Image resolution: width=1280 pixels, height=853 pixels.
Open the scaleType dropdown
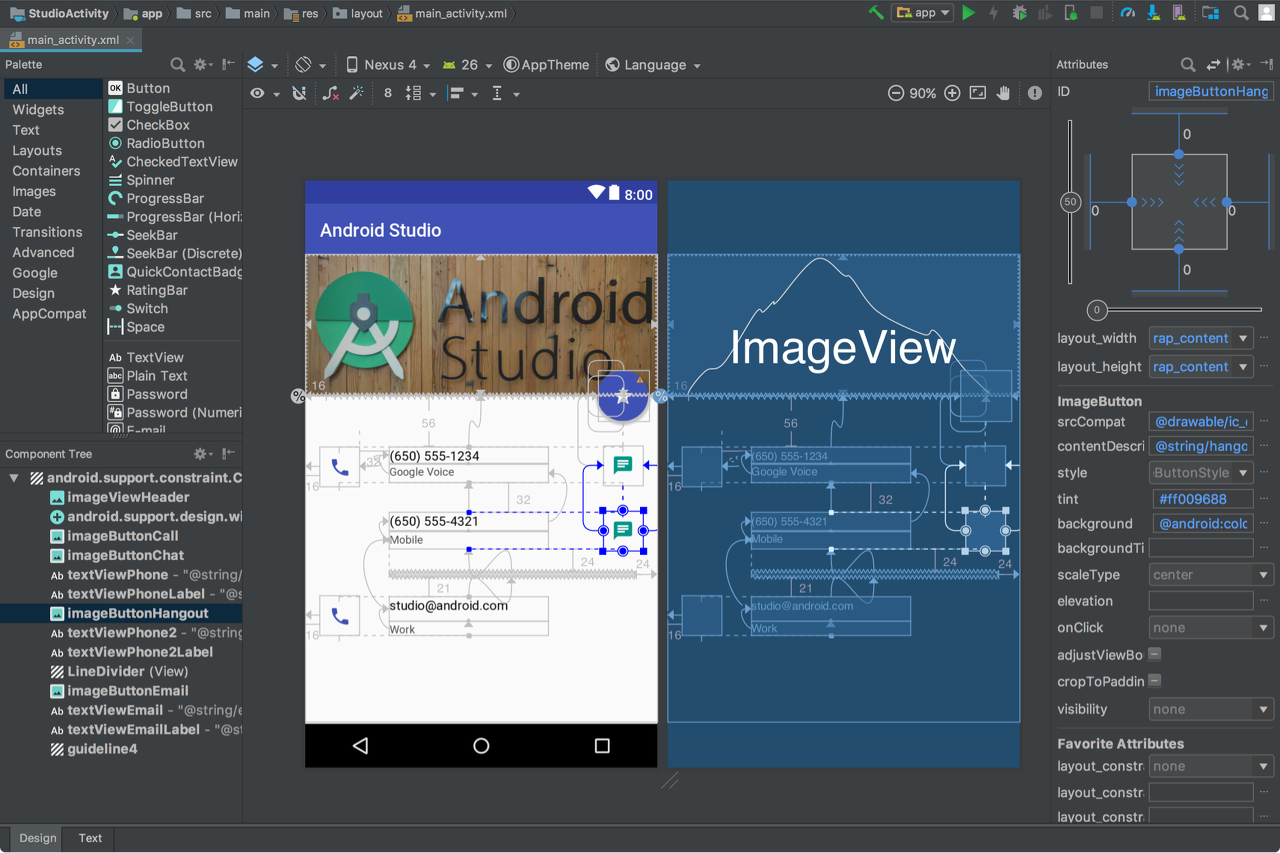[1210, 575]
